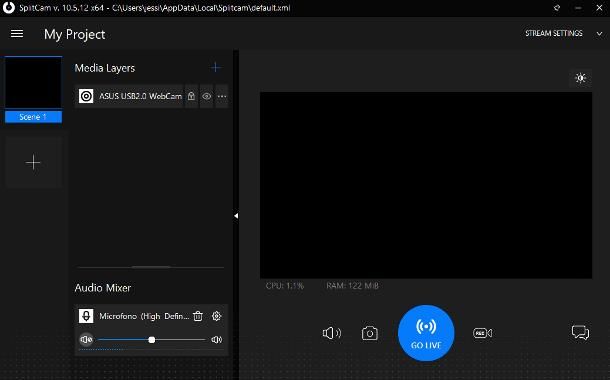This screenshot has height=380, width=610.
Task: Open more options for ASUS WebCam layer
Action: [x=222, y=96]
